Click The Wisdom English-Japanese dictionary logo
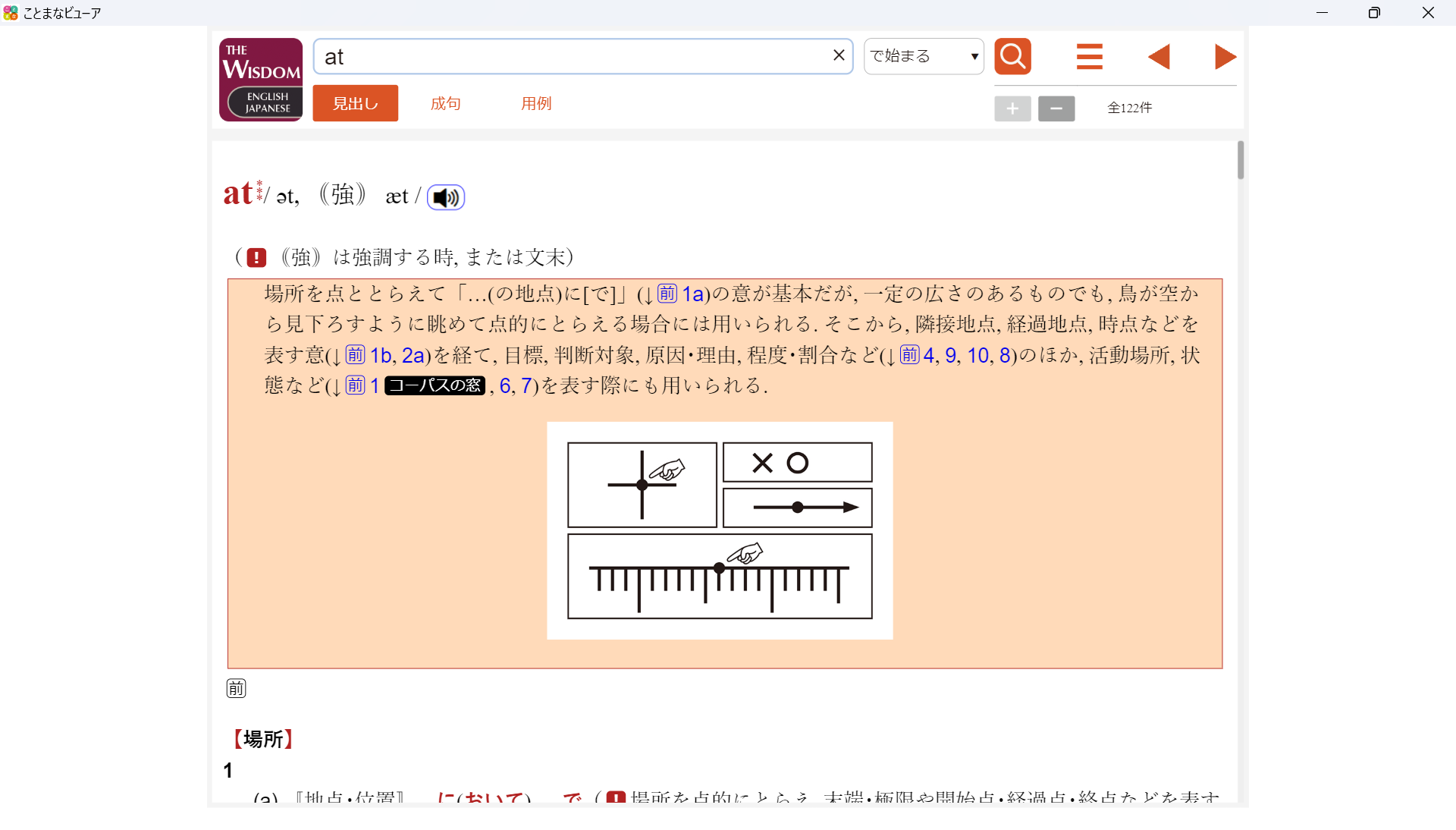1456x830 pixels. click(261, 80)
